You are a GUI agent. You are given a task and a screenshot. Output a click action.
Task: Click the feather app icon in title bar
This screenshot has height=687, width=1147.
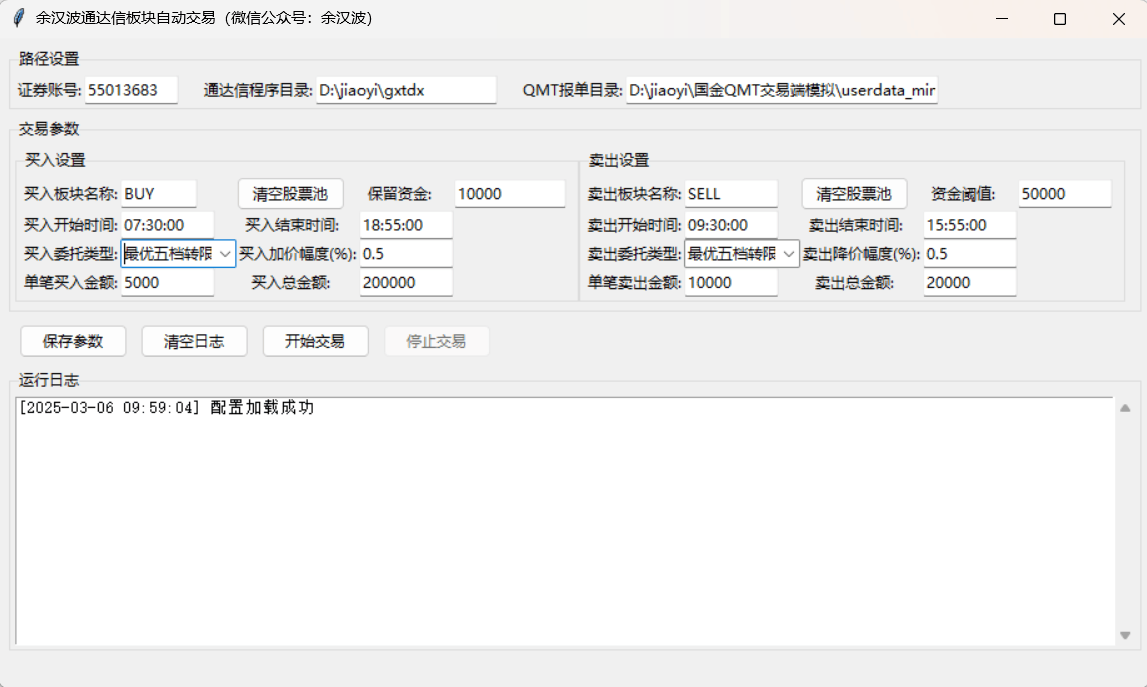pos(18,18)
